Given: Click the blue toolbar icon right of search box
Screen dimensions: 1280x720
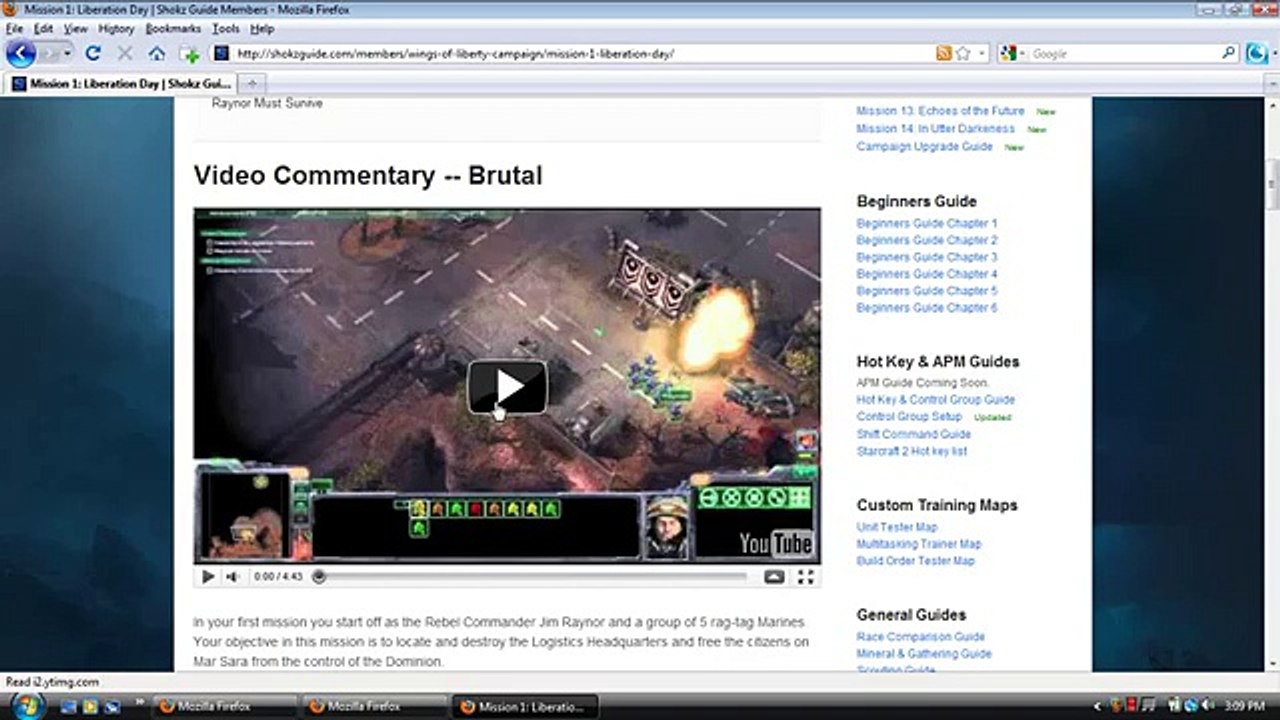Looking at the screenshot, I should click(1257, 53).
